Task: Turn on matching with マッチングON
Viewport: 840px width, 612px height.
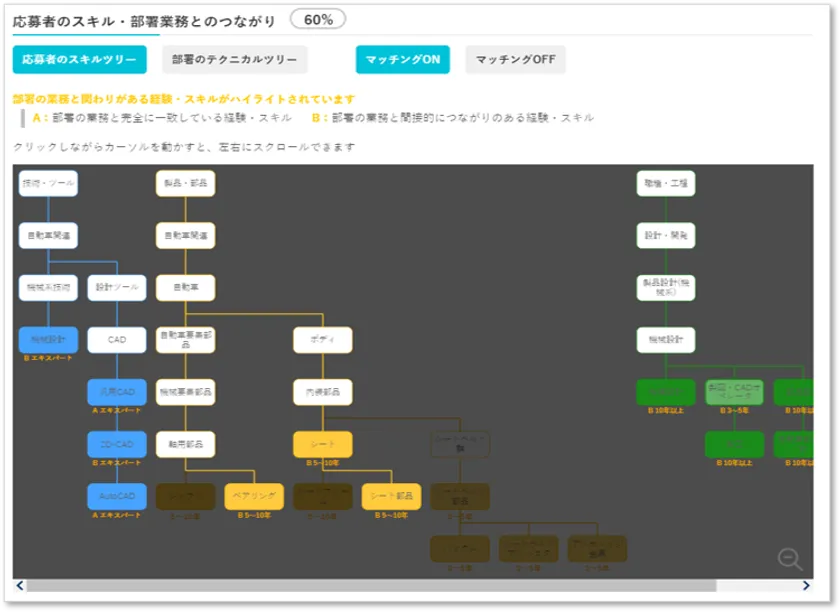Action: point(402,60)
